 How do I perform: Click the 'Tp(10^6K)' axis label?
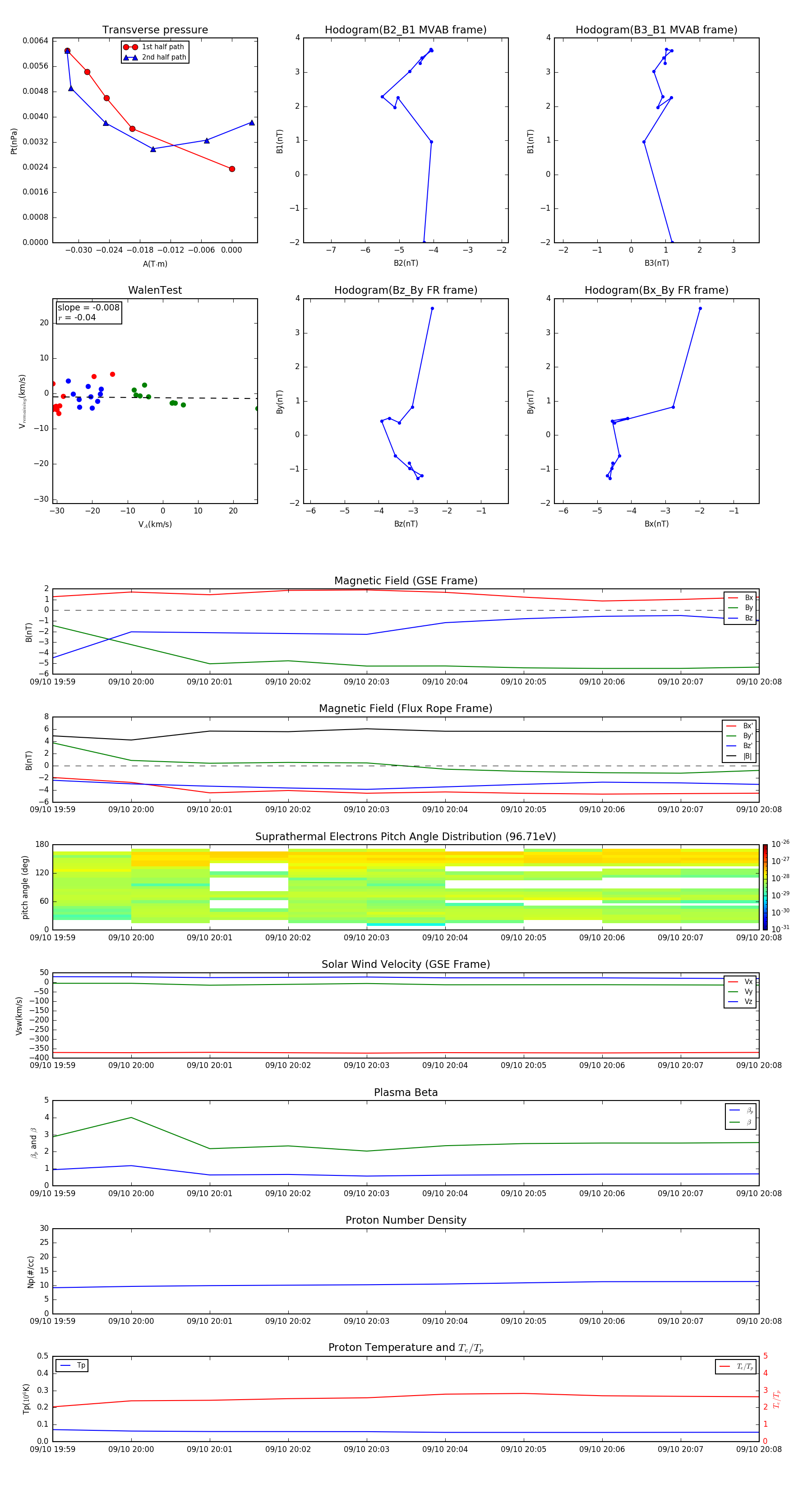26,1399
